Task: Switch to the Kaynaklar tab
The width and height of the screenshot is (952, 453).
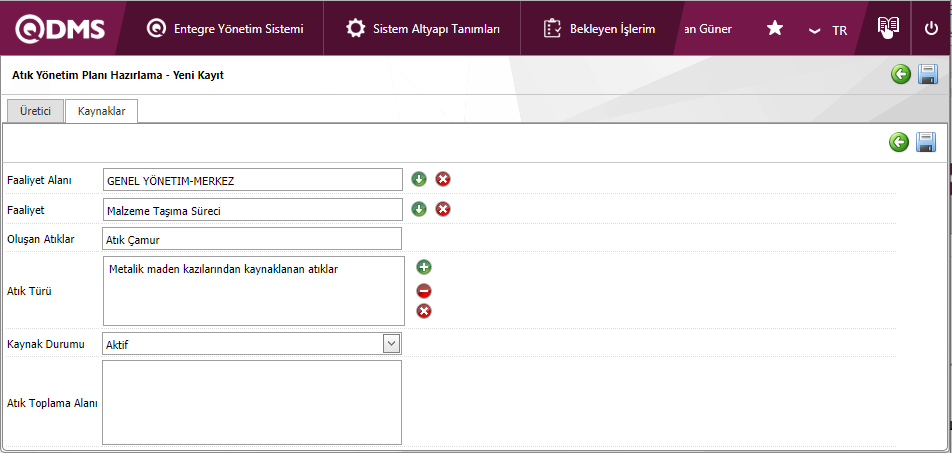Action: click(101, 112)
